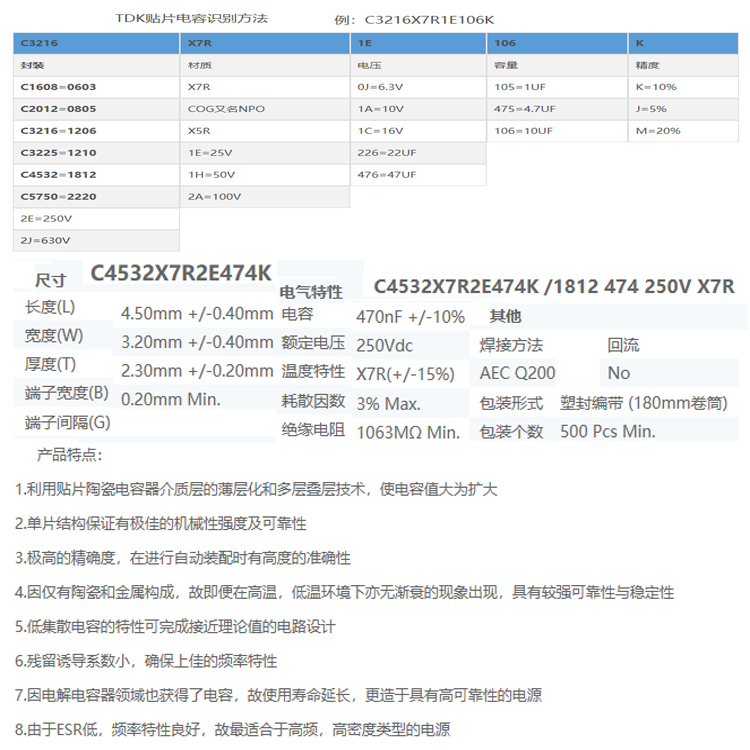The height and width of the screenshot is (750, 750).
Task: Click the title 'TDK贴片电容识别方法'
Action: (x=191, y=19)
